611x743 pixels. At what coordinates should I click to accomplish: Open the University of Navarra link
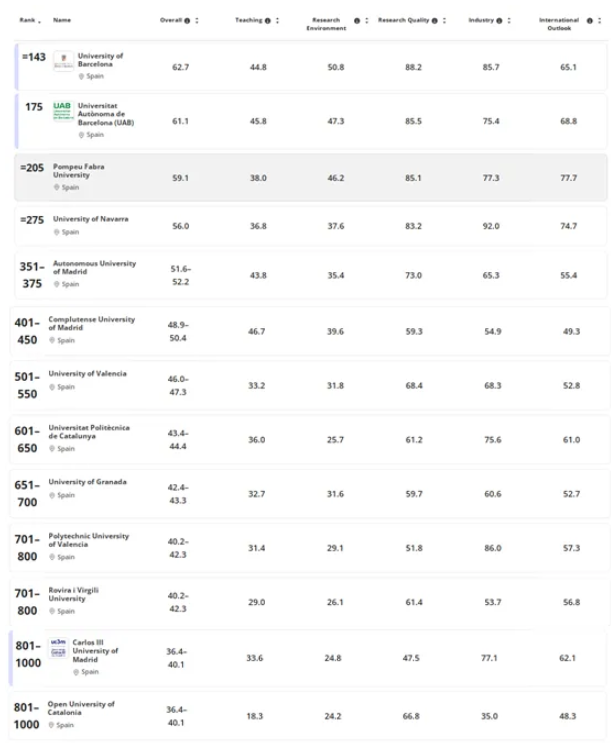(91, 219)
